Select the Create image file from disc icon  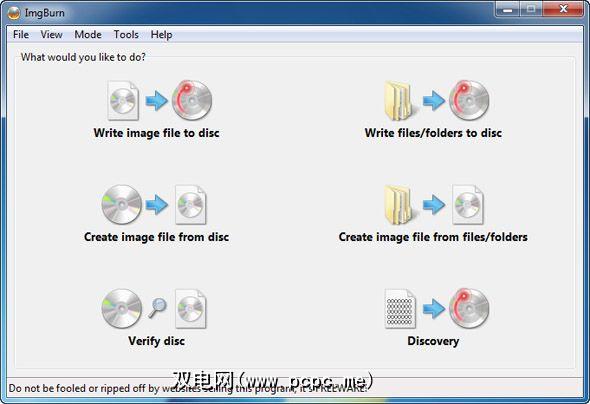click(x=154, y=205)
